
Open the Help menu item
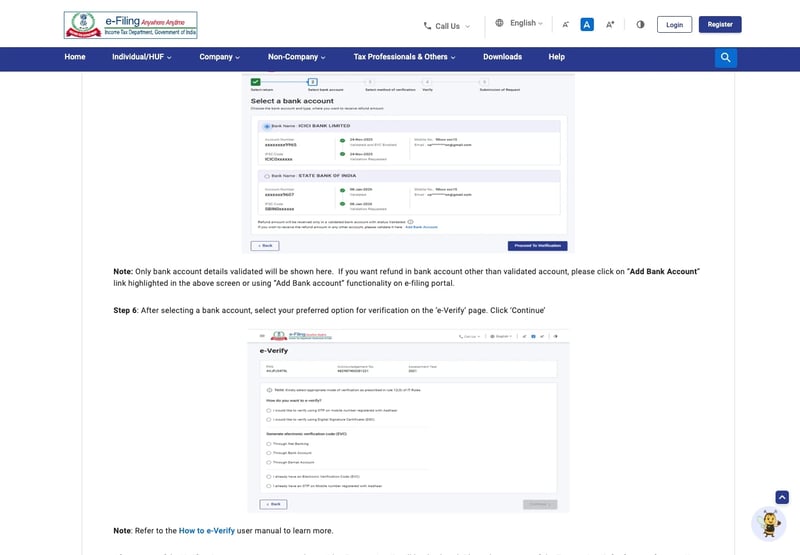click(x=557, y=57)
